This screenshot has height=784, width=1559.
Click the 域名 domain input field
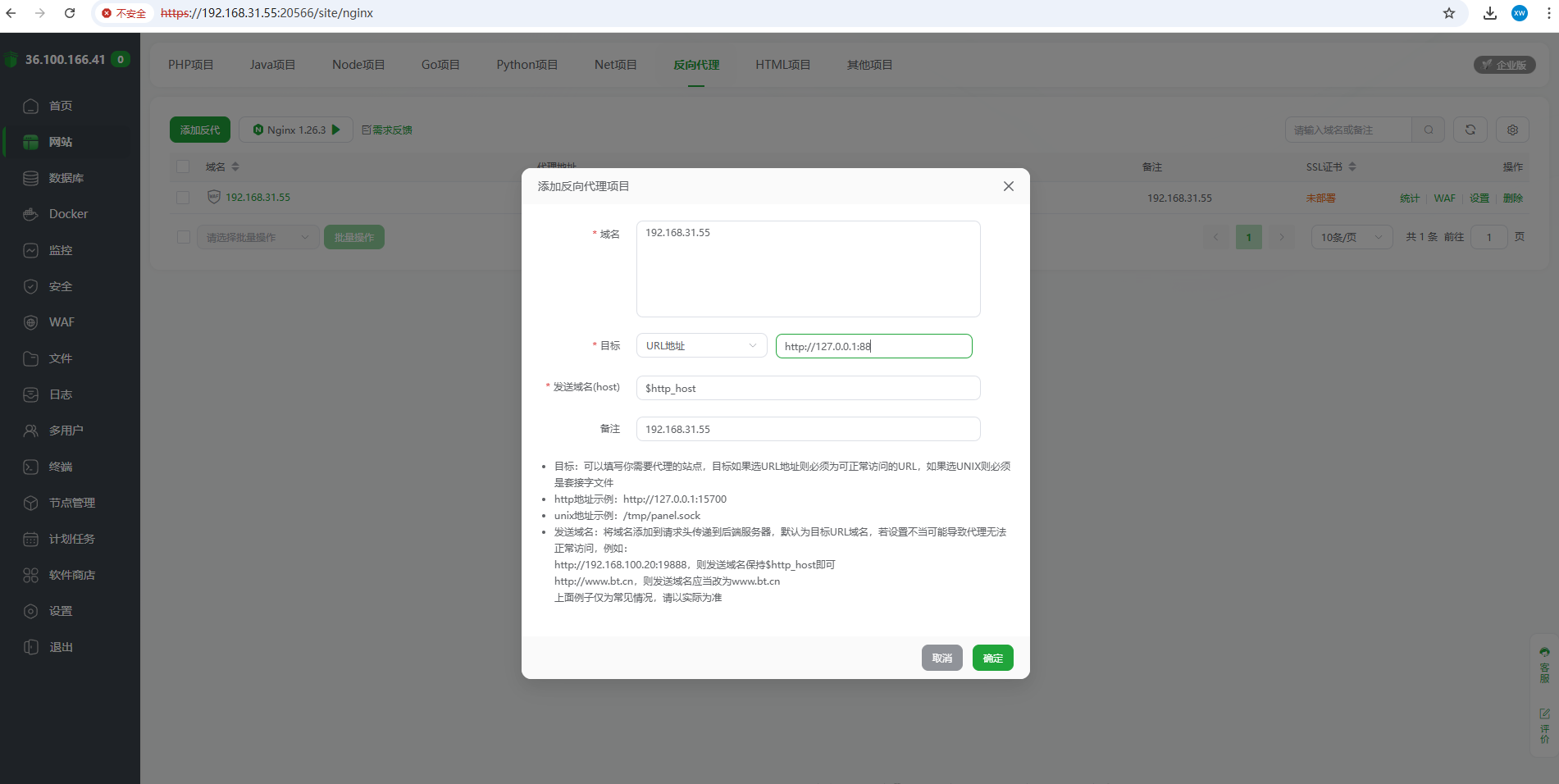pos(808,269)
